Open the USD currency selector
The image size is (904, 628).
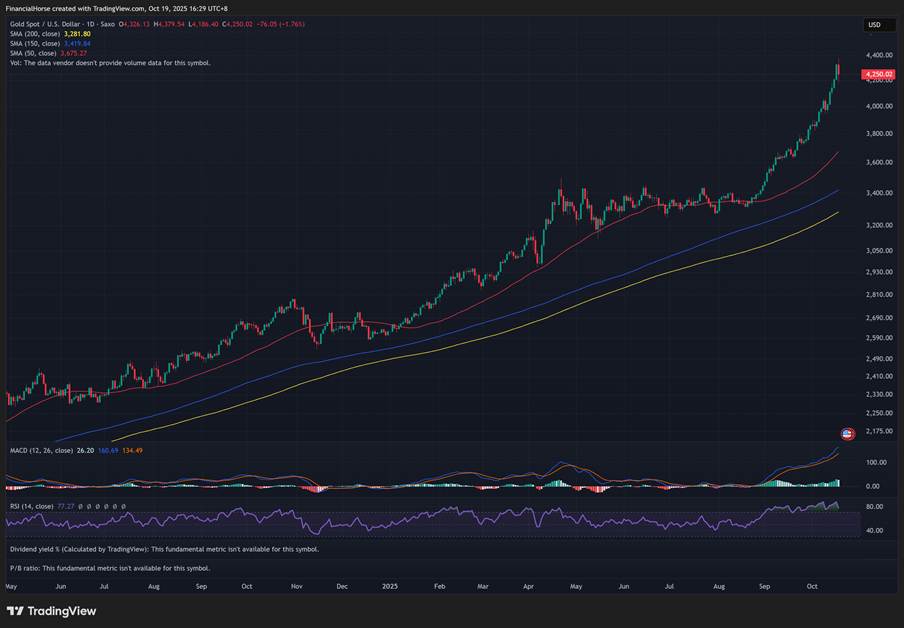pyautogui.click(x=874, y=25)
